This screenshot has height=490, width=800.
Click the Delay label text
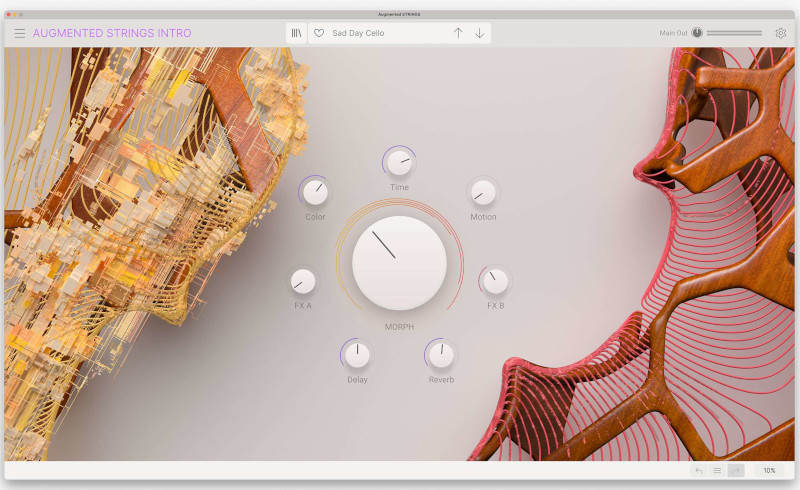pyautogui.click(x=357, y=380)
